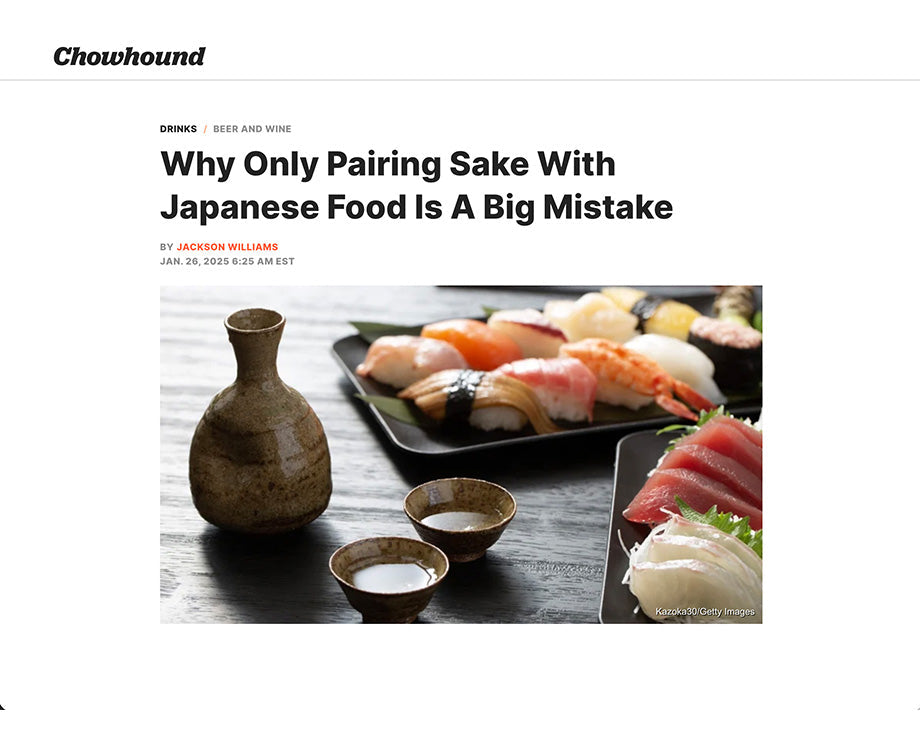Click the ceramic sake bottle in photo
This screenshot has height=744, width=920.
259,422
